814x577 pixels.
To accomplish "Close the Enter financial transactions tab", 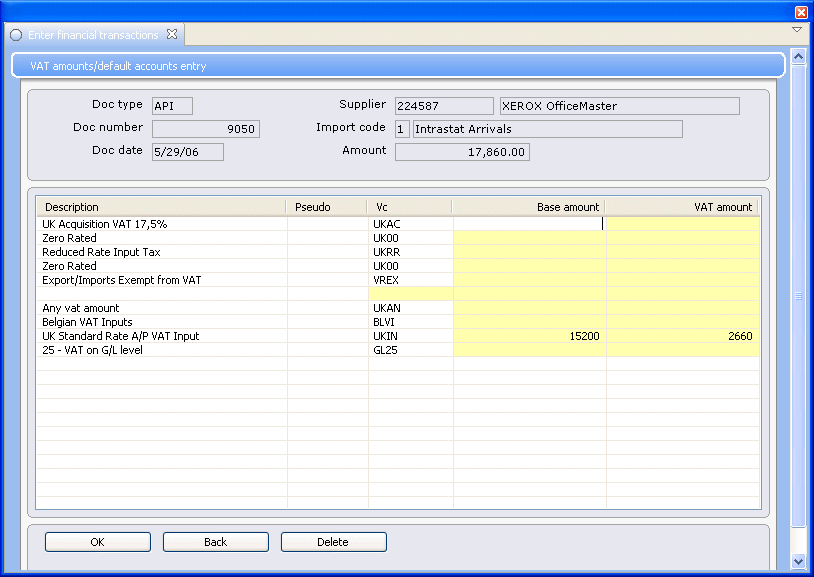I will click(x=171, y=33).
